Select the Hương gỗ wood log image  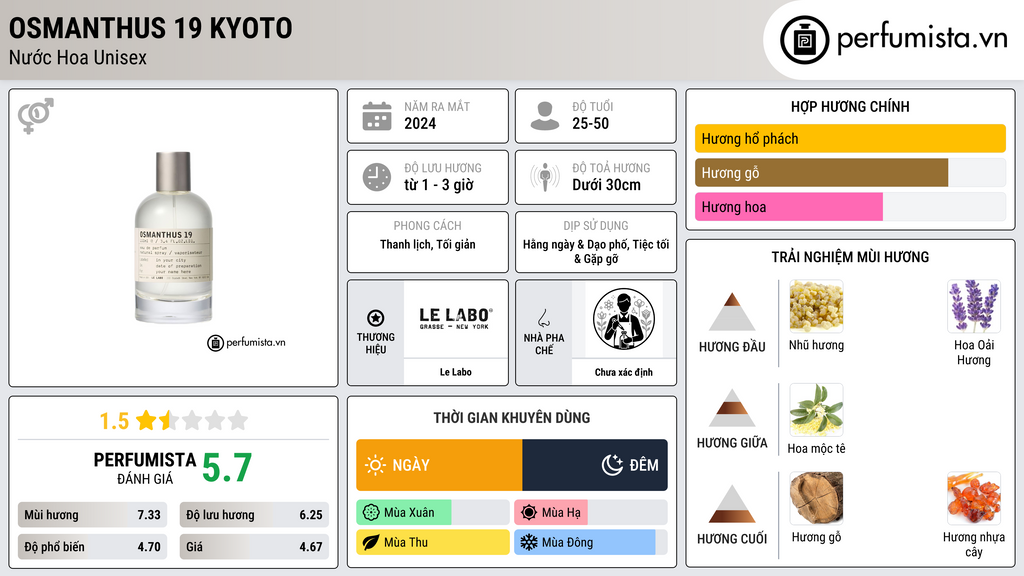click(x=816, y=498)
